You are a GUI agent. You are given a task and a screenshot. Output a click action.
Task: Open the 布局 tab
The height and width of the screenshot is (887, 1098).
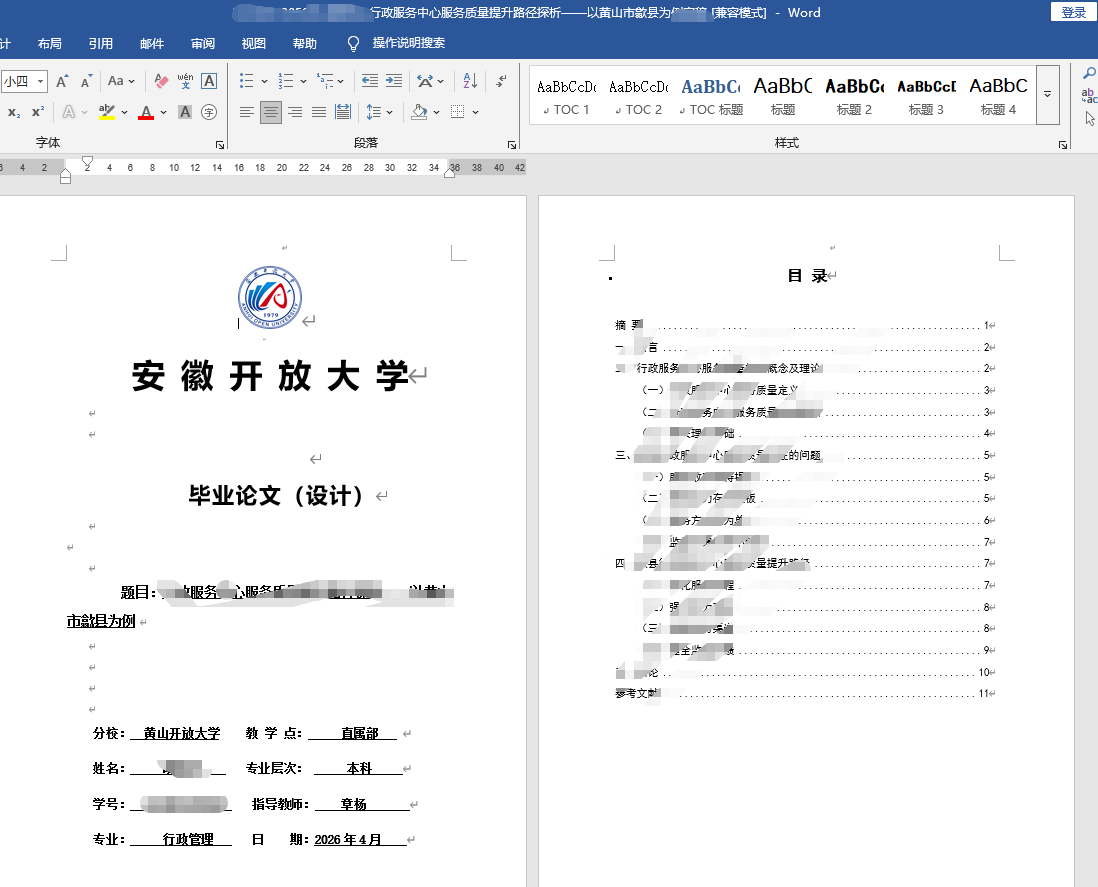pyautogui.click(x=50, y=43)
